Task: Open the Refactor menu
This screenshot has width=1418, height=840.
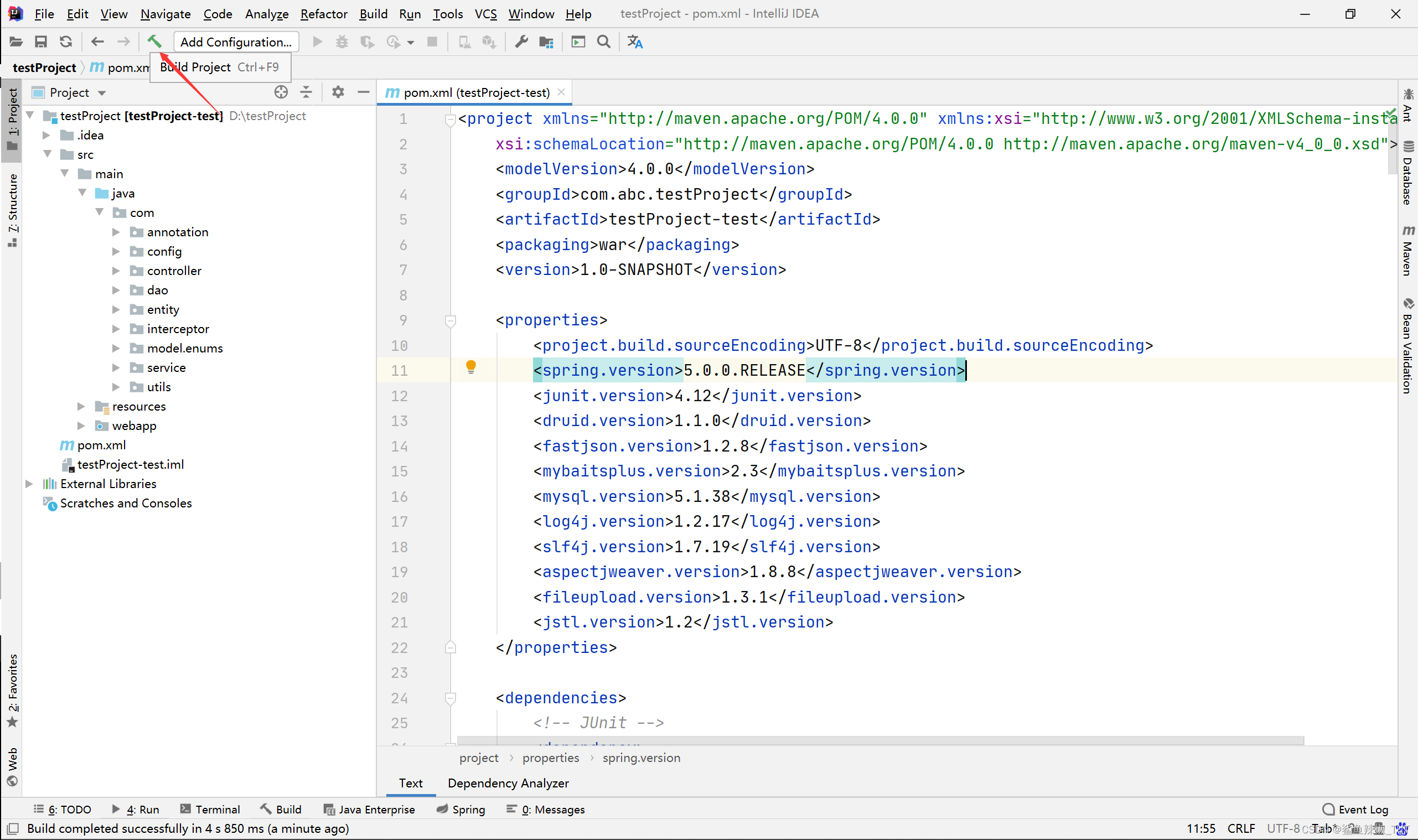Action: point(323,13)
